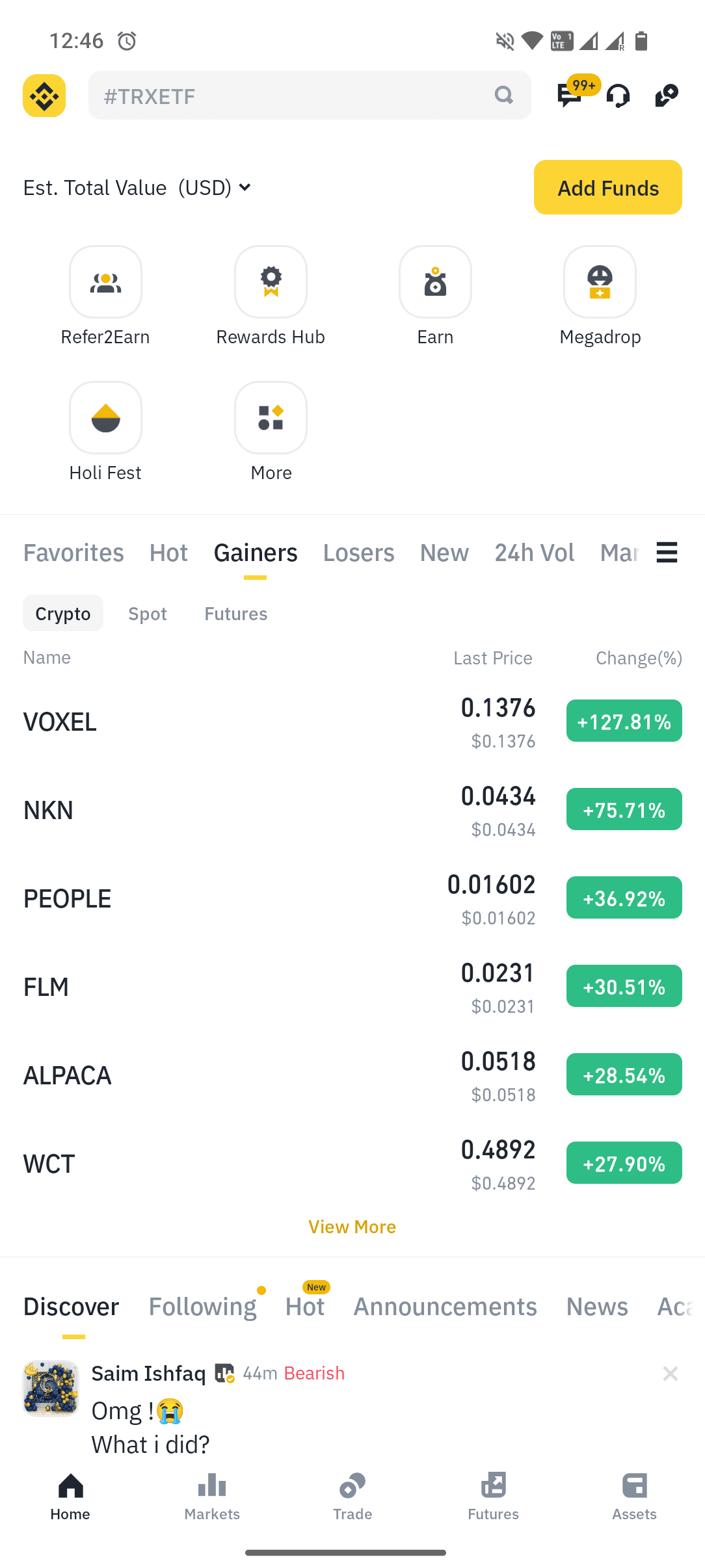Screen dimensions: 705x1568
Task: Click the #TRXETF search field
Action: pyautogui.click(x=297, y=96)
